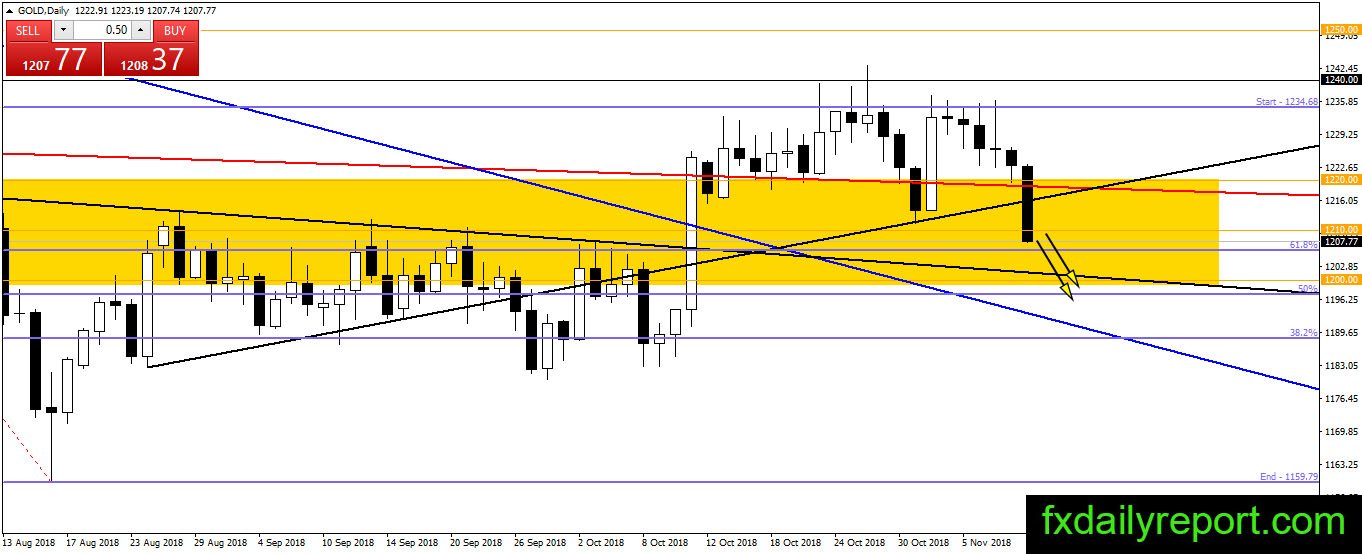Click the 1235.85 price axis value
This screenshot has height=554, width=1362.
(x=1339, y=102)
